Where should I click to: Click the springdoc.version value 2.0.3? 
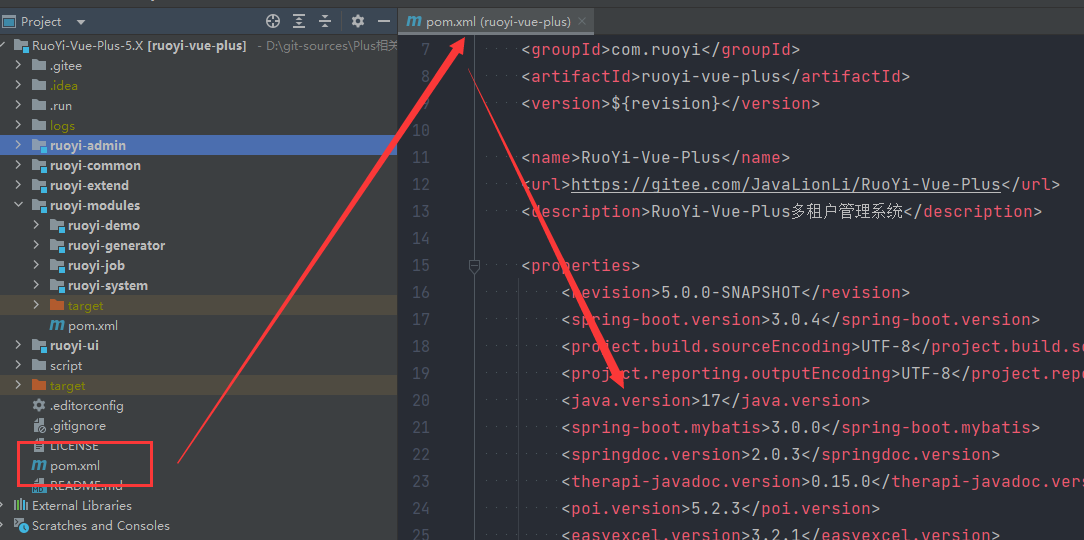[776, 454]
